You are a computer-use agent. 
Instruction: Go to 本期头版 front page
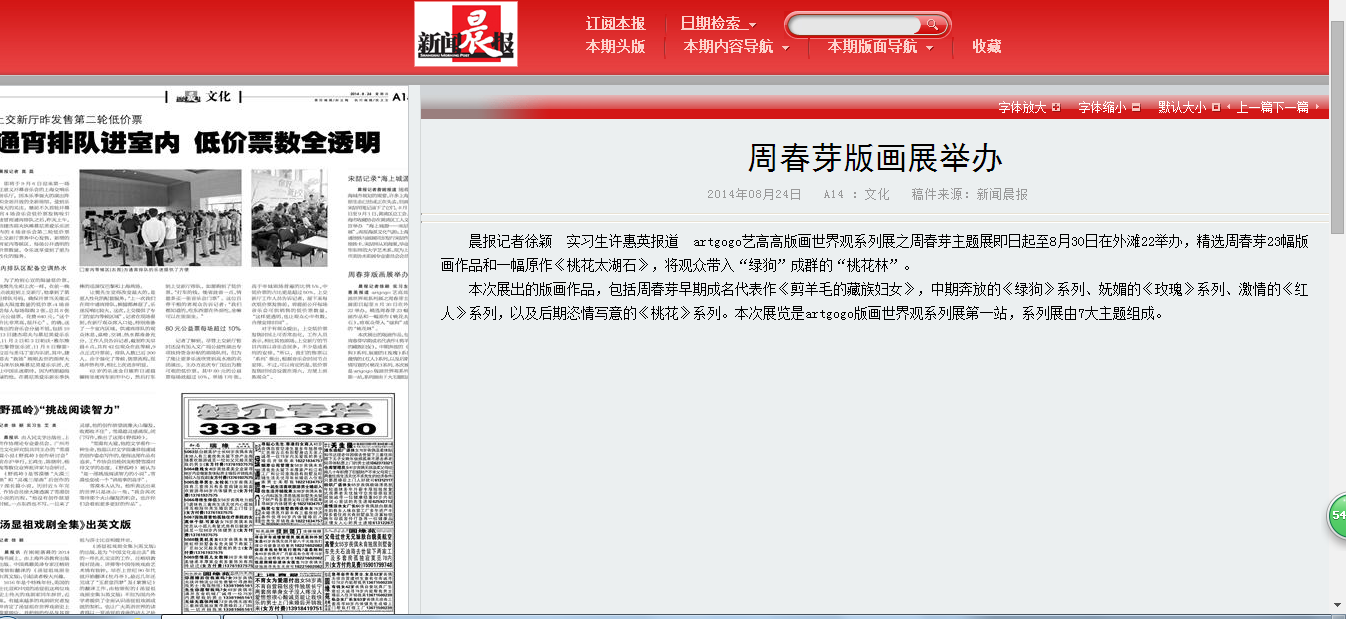tap(615, 46)
